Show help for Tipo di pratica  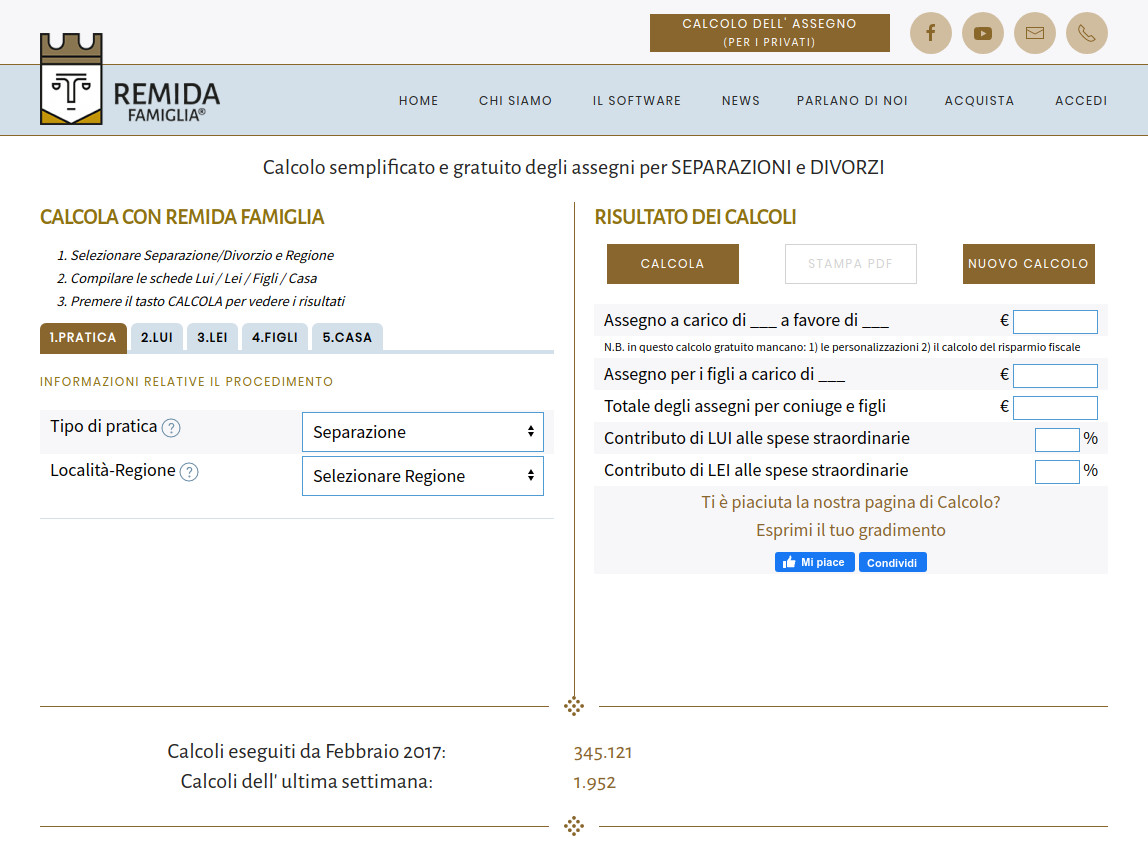171,428
